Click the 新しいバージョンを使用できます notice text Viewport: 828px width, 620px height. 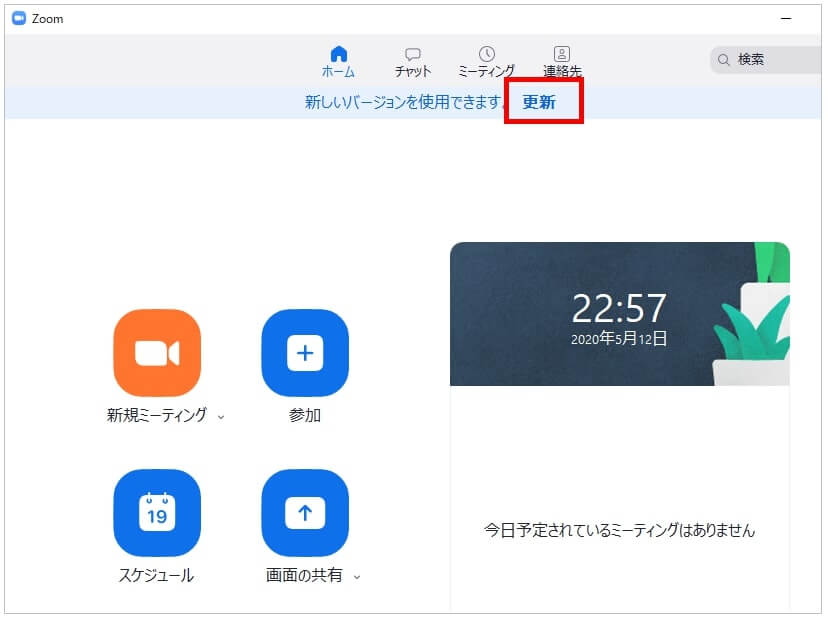[404, 101]
